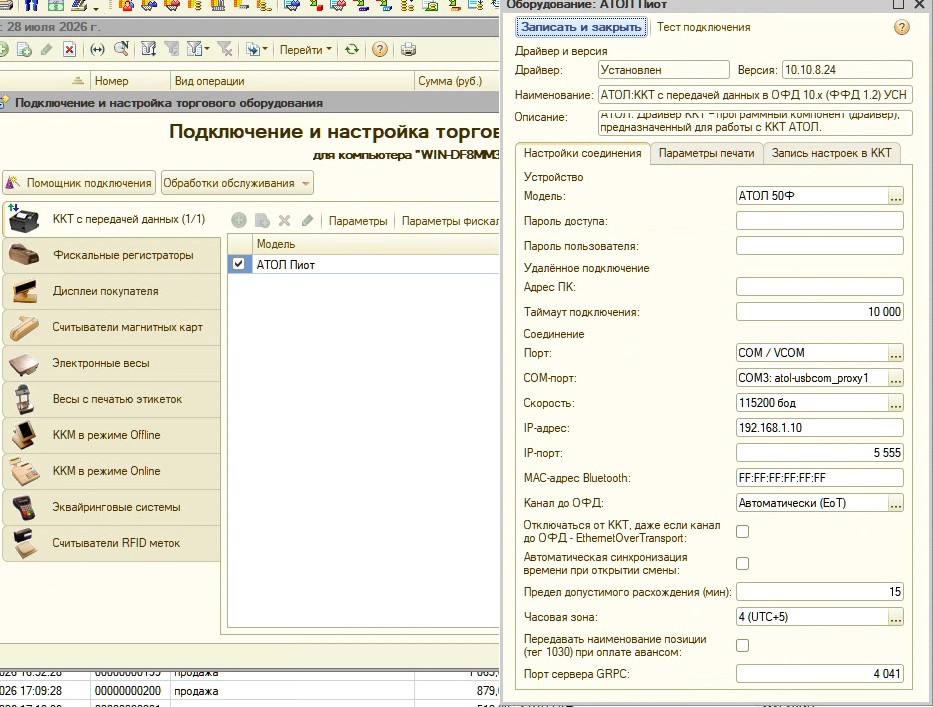This screenshot has width=933, height=707.
Task: Click the IP-адрес field 192.168.1.10
Action: pyautogui.click(x=819, y=428)
